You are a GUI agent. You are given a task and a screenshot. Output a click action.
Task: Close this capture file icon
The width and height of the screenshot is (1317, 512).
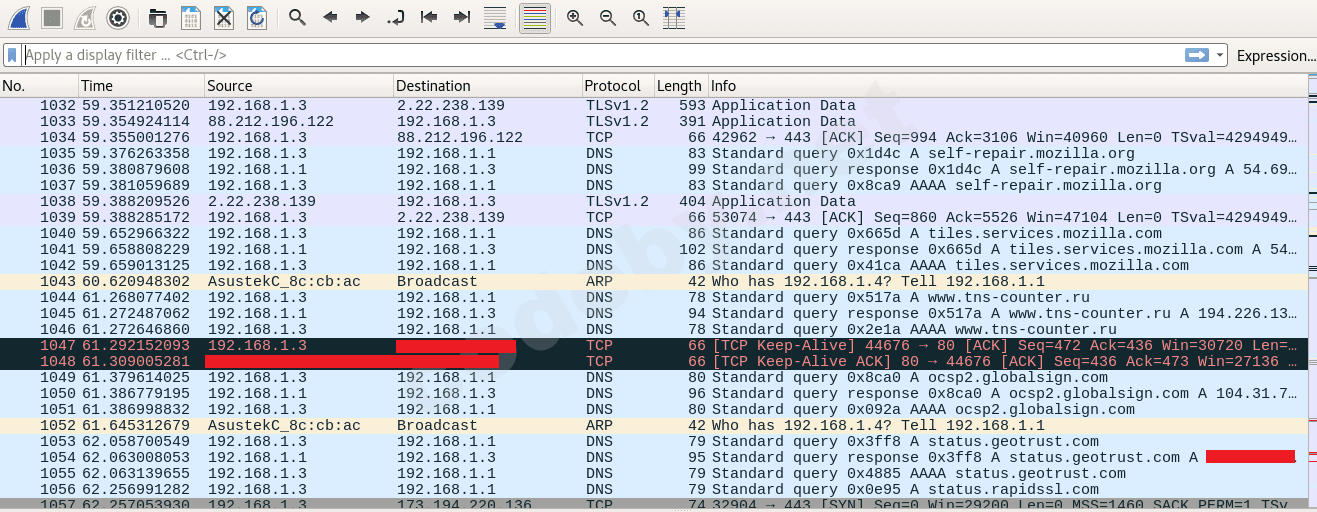224,17
